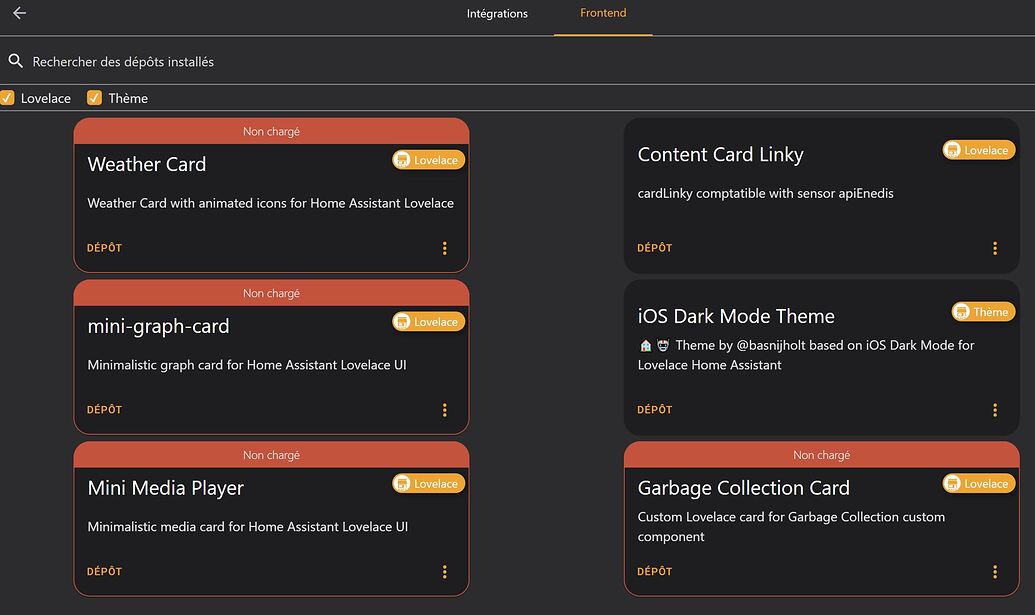Image resolution: width=1035 pixels, height=615 pixels.
Task: Click 'Non chargé' banner on Weather Card
Action: coord(271,131)
